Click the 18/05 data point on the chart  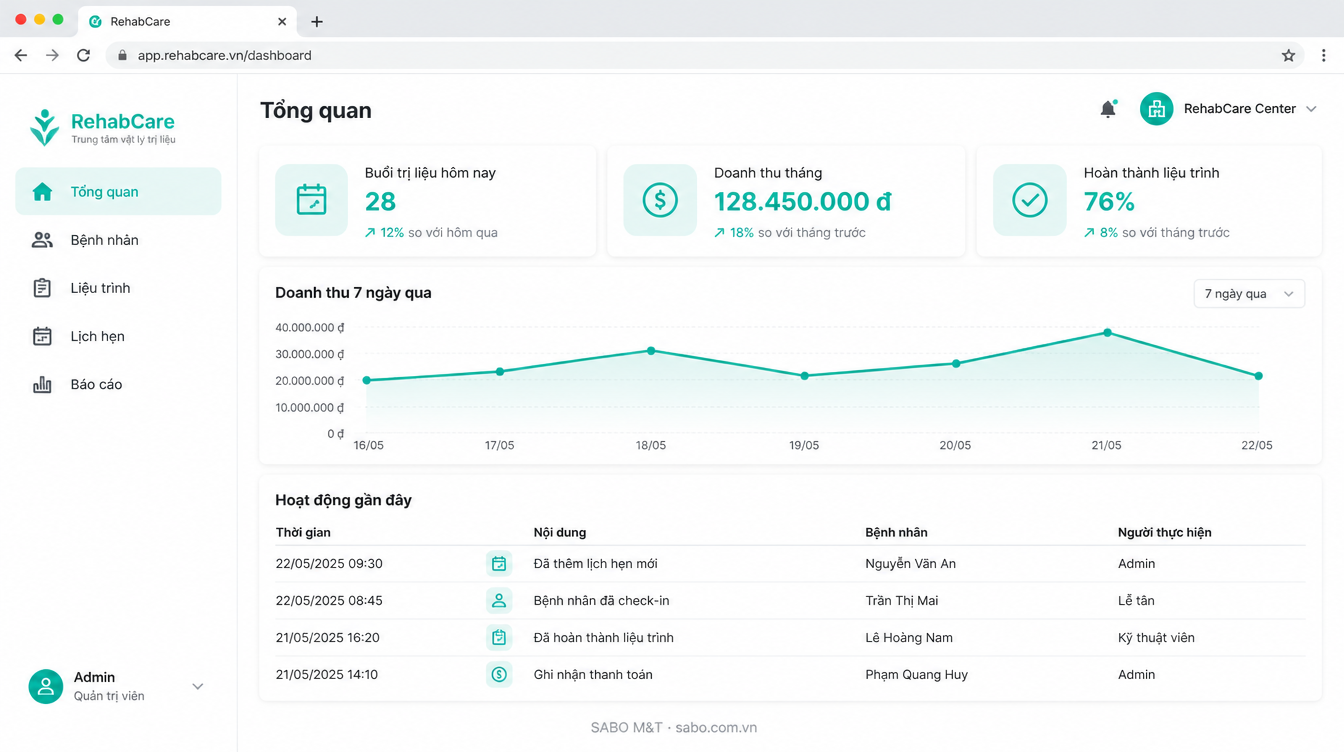coord(651,351)
